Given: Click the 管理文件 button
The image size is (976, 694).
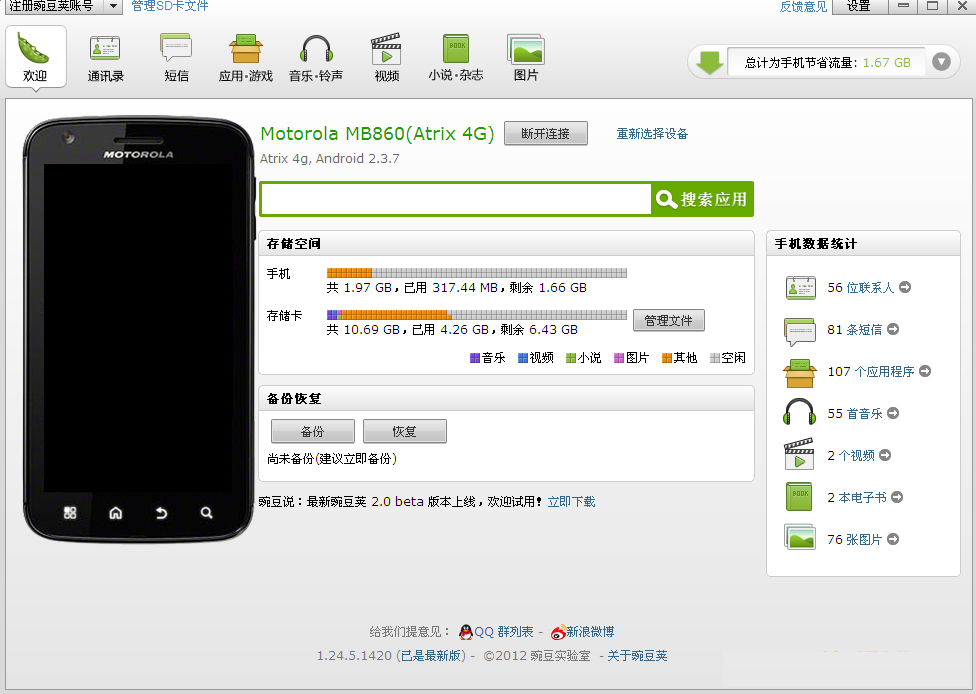Looking at the screenshot, I should click(x=669, y=320).
